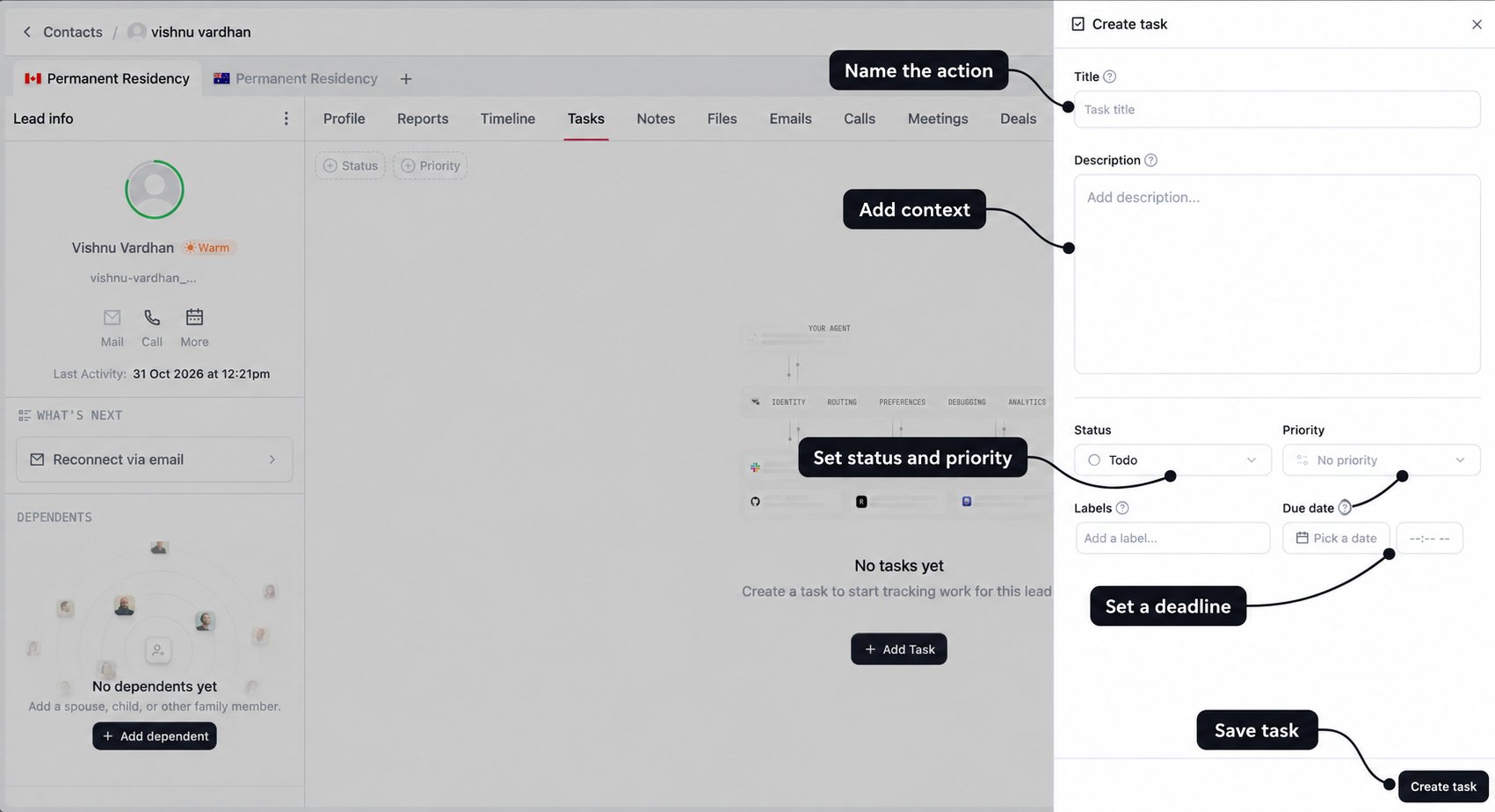Open the Todo status dropdown
Screen dimensions: 1495x812
click(x=1172, y=460)
